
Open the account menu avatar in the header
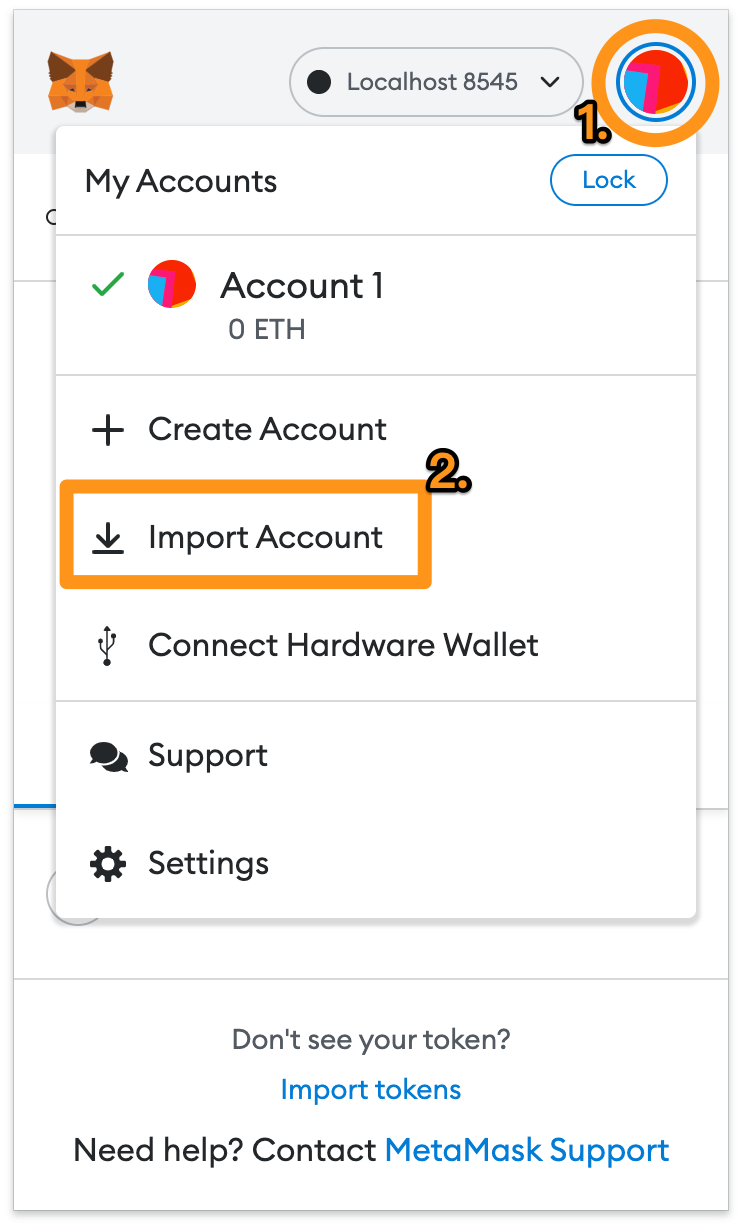pos(655,82)
